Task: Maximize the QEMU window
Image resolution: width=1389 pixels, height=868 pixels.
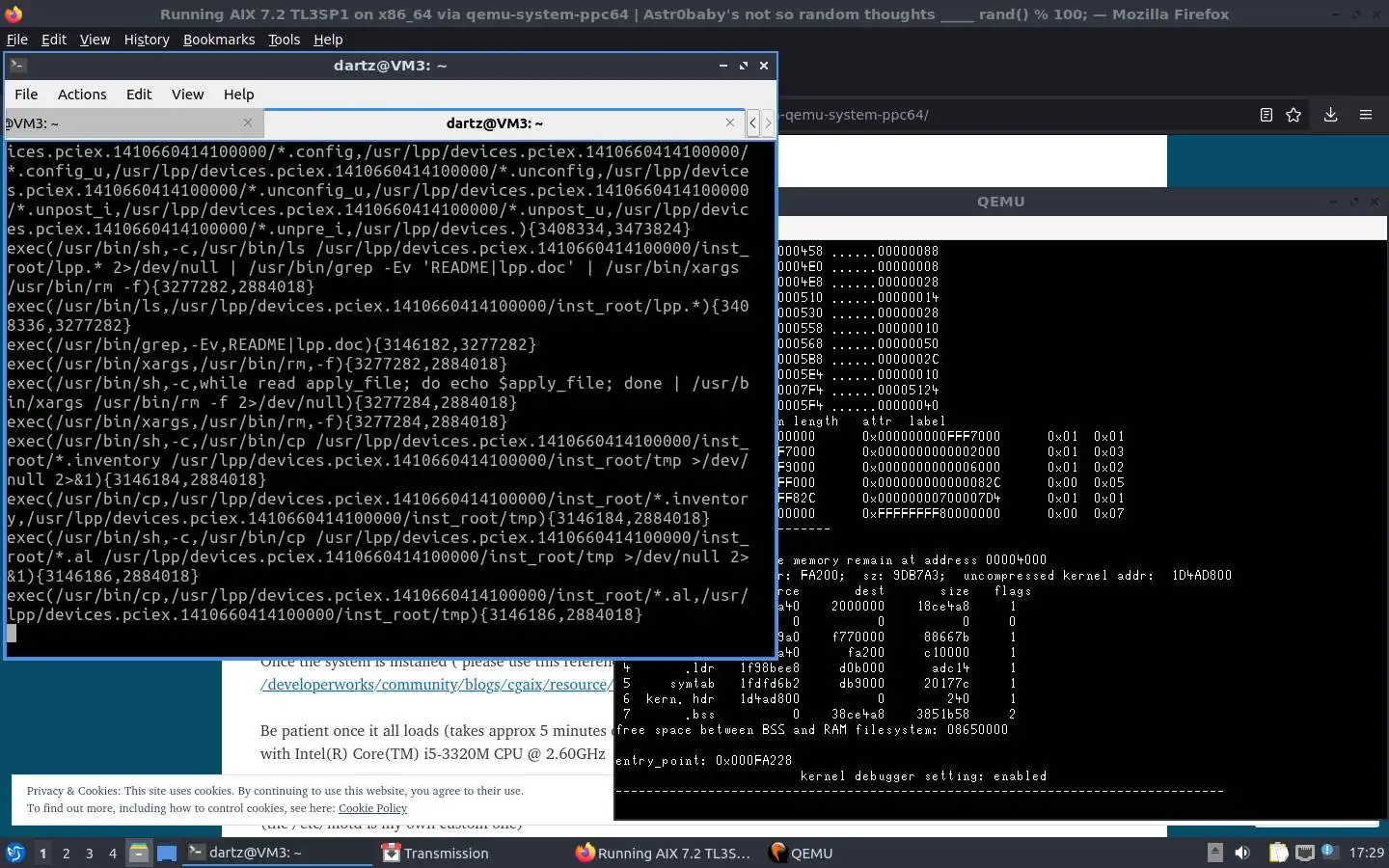Action: coord(1353,202)
